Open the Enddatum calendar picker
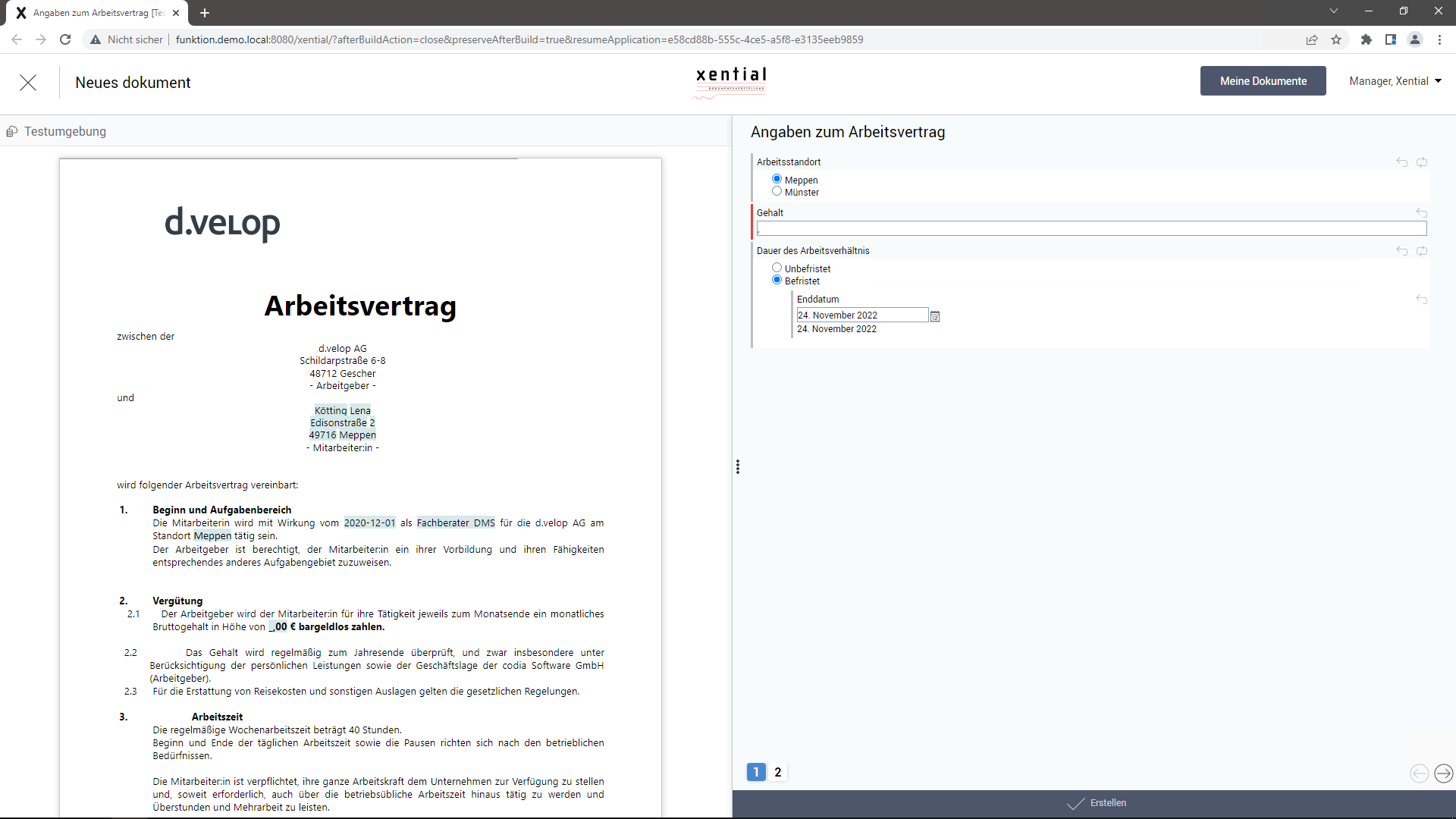 (x=935, y=316)
